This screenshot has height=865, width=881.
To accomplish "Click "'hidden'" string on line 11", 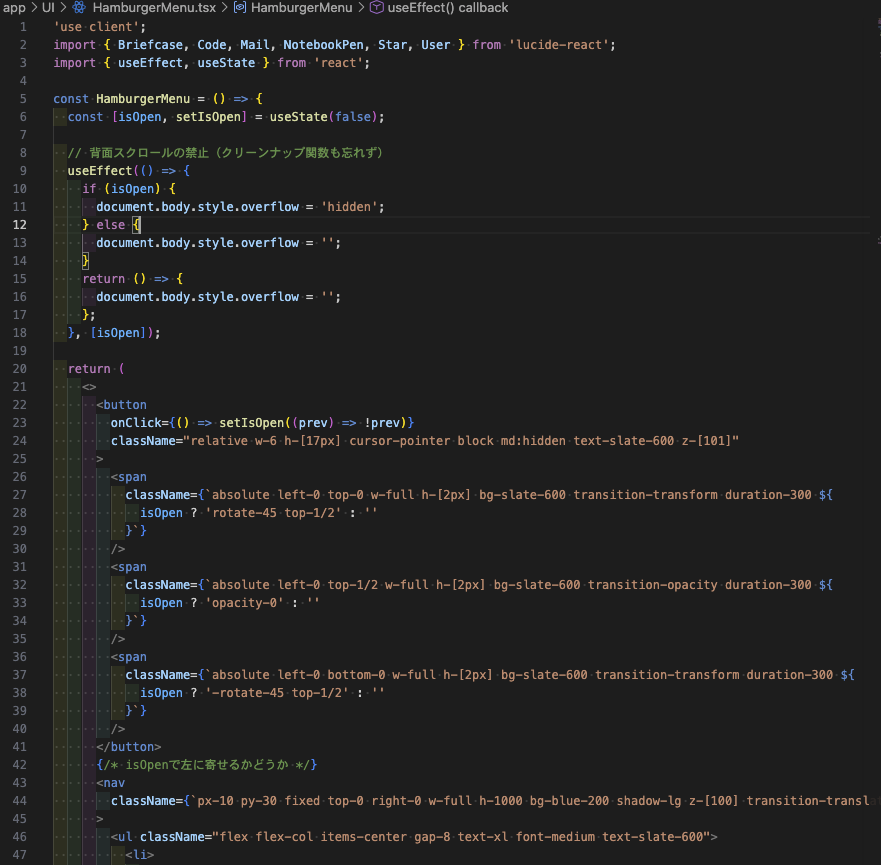I will [x=349, y=207].
